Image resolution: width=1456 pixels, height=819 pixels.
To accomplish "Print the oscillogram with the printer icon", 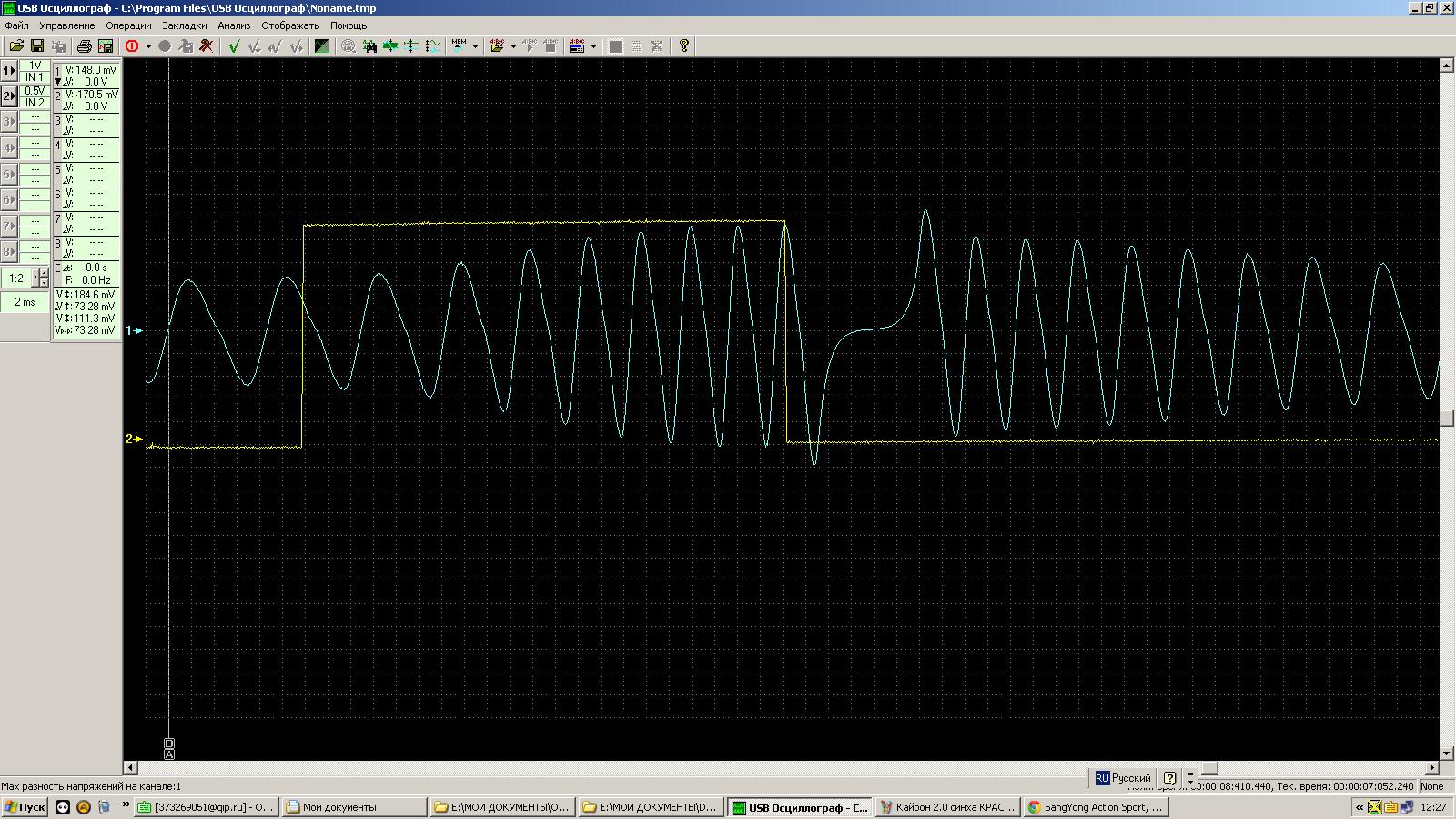I will (85, 45).
